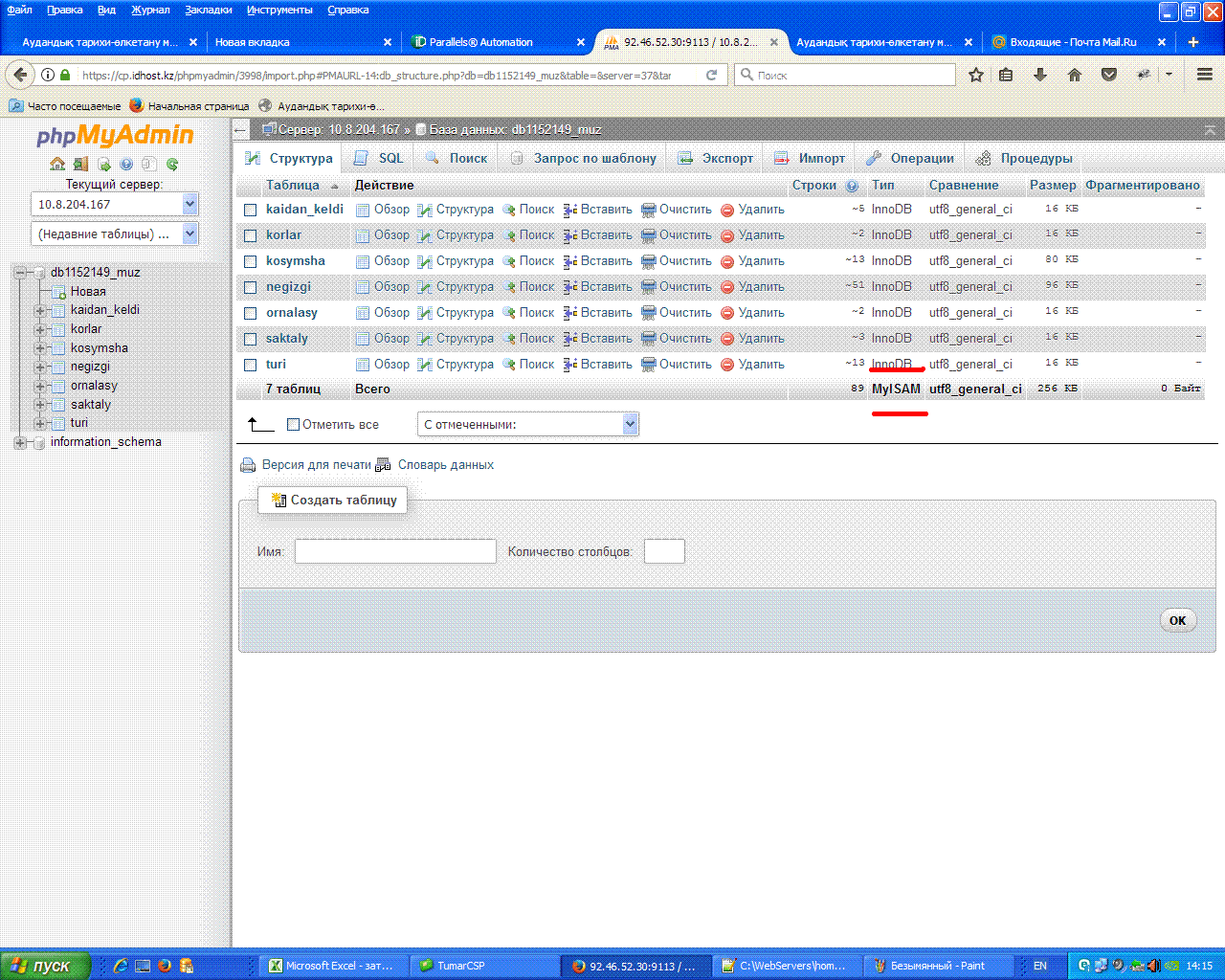The image size is (1225, 980).
Task: Click the phpMyAdmin home icon
Action: (x=57, y=164)
